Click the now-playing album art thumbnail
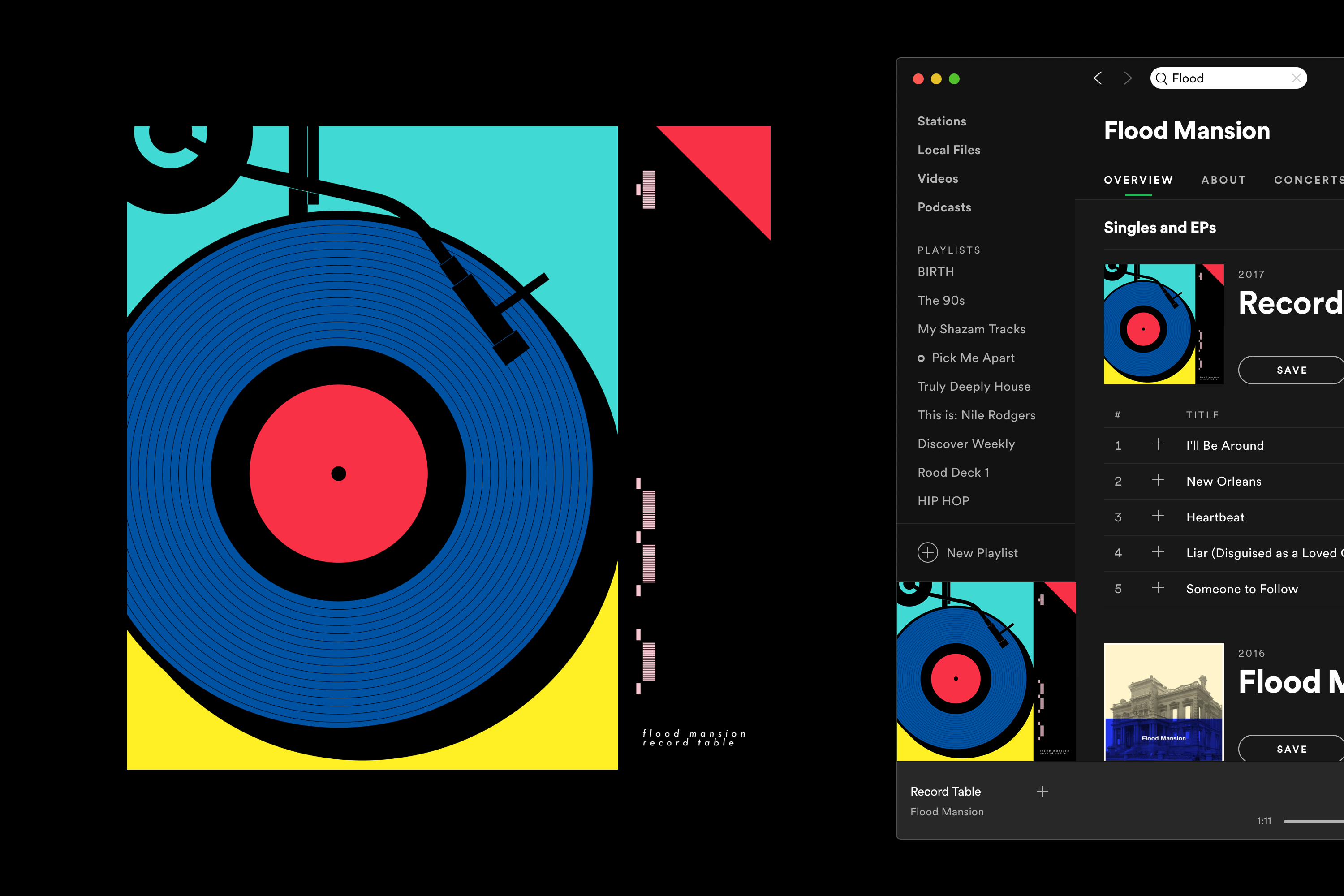1344x896 pixels. tap(986, 671)
